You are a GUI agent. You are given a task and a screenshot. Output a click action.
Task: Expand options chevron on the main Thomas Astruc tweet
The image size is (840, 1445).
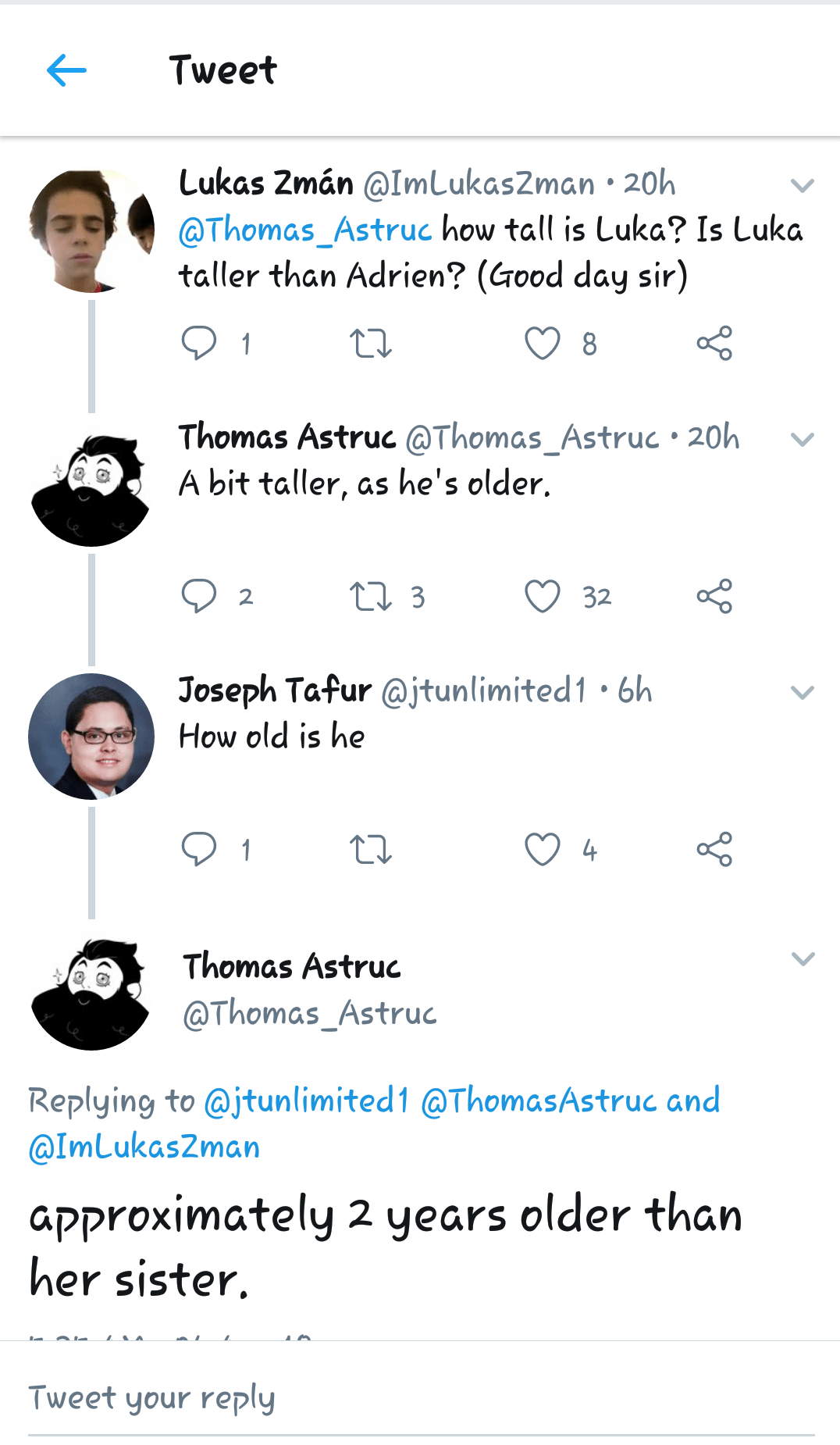tap(803, 959)
